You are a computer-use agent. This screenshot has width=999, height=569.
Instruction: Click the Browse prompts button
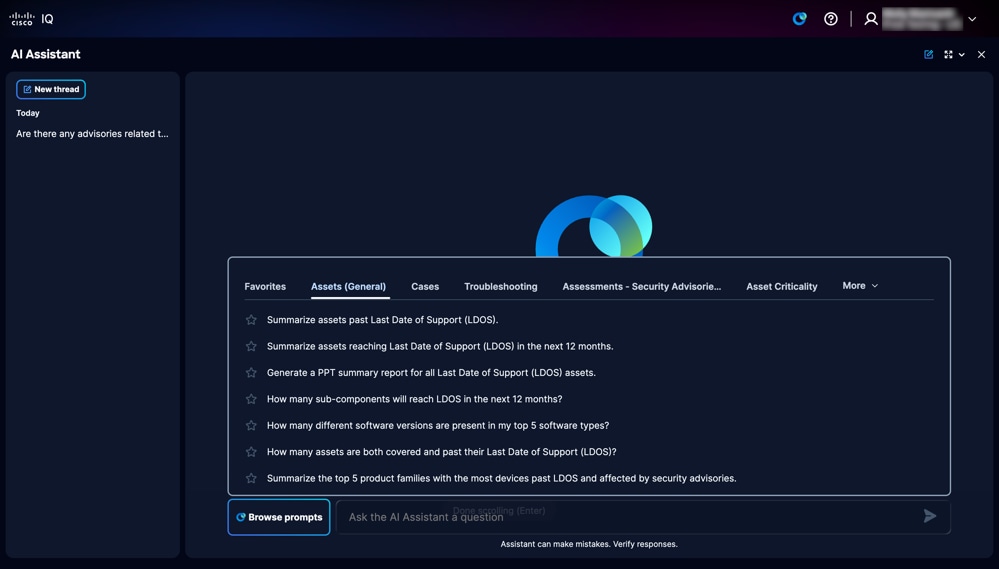[279, 517]
